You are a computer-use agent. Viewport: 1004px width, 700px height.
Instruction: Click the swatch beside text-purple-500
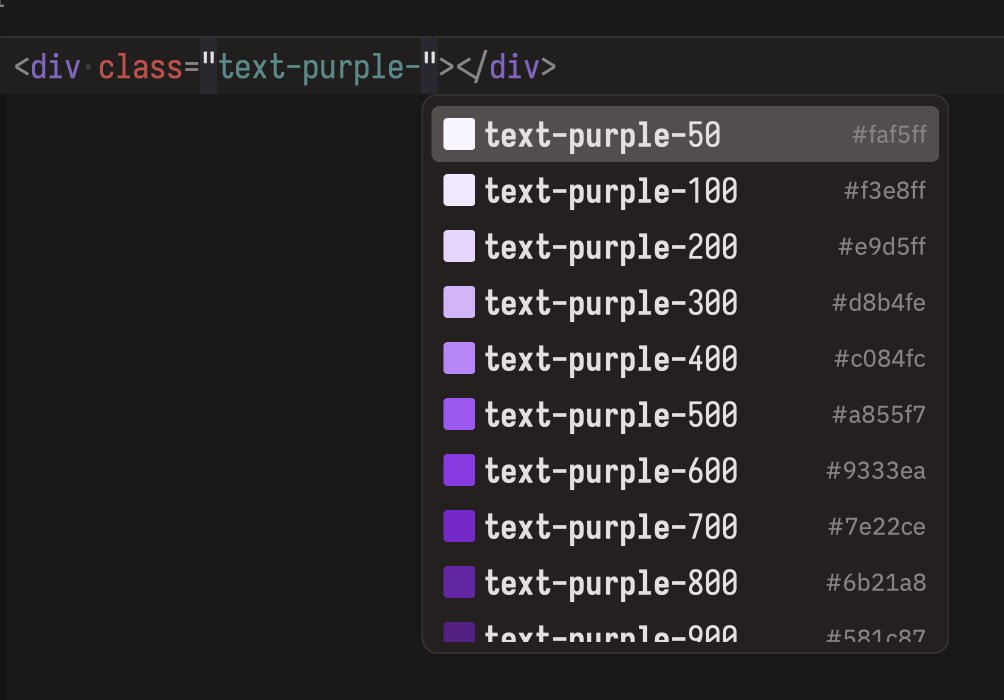pyautogui.click(x=459, y=414)
